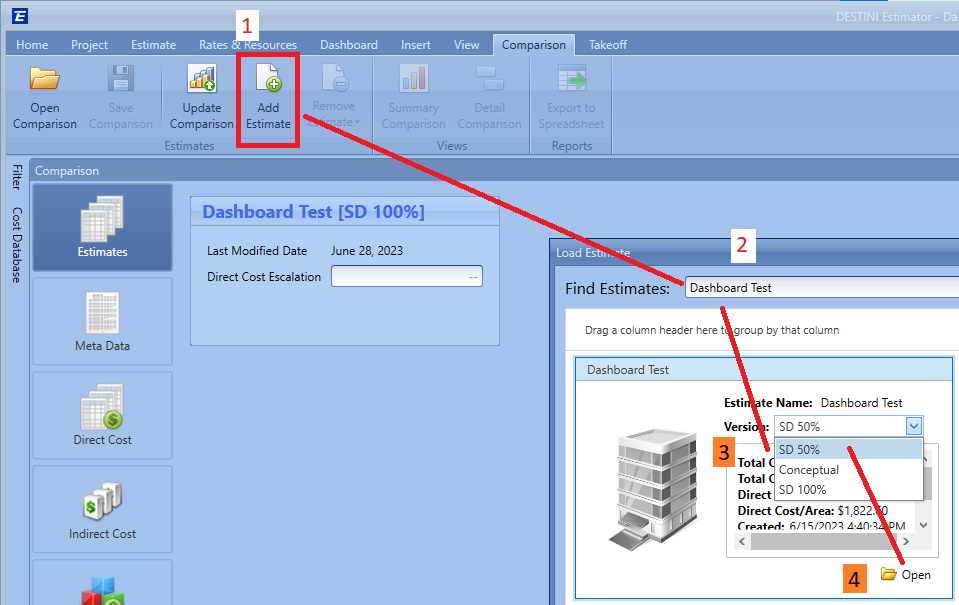This screenshot has height=605, width=959.
Task: Click the Open Comparison folder icon
Action: click(x=44, y=80)
